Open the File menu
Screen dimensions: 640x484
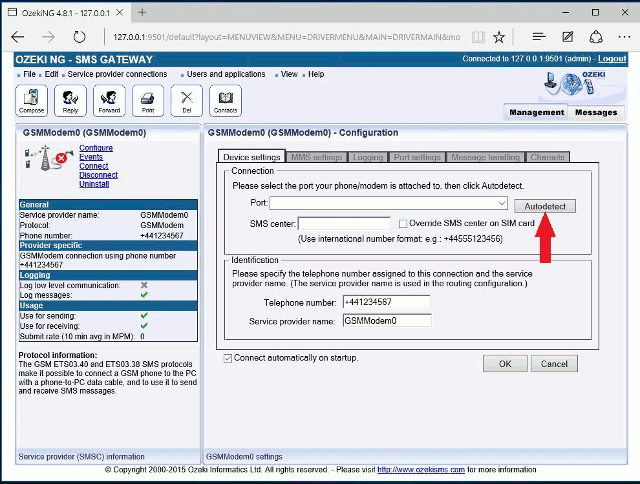click(x=29, y=74)
